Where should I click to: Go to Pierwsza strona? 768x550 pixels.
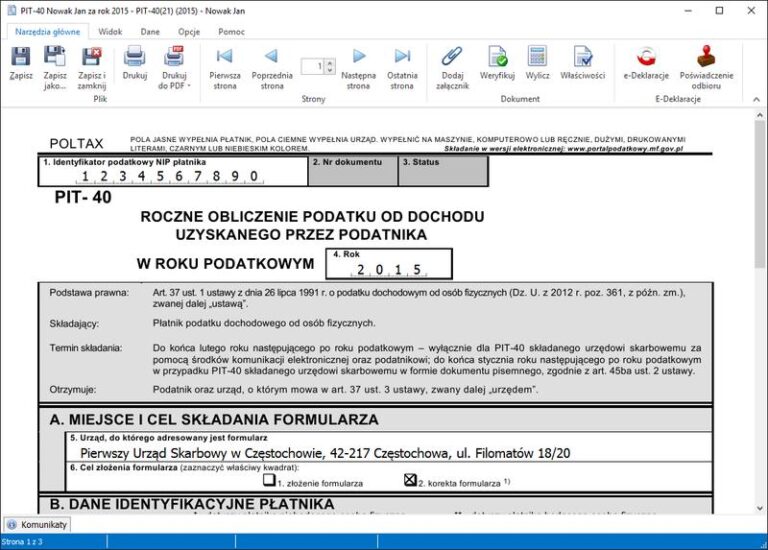click(x=225, y=68)
